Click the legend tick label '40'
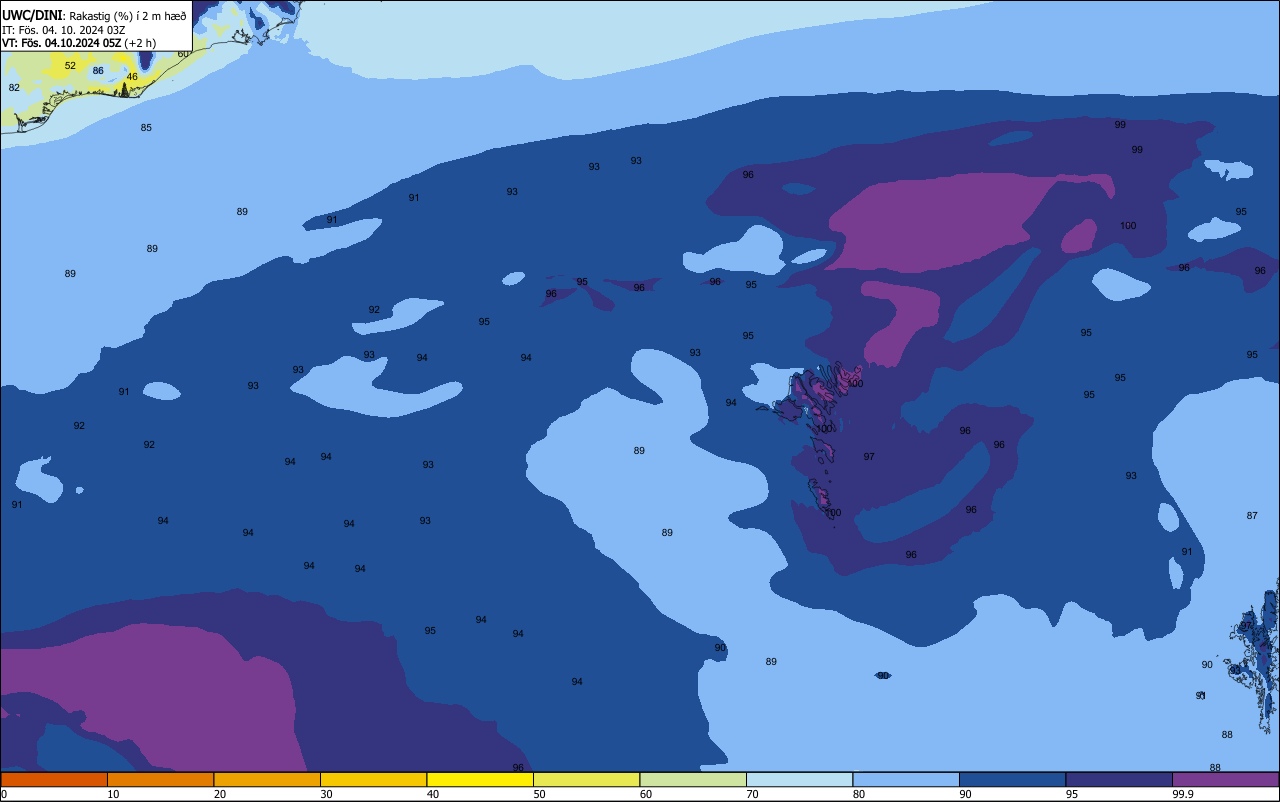Screen dimensions: 1280x802 (x=433, y=794)
